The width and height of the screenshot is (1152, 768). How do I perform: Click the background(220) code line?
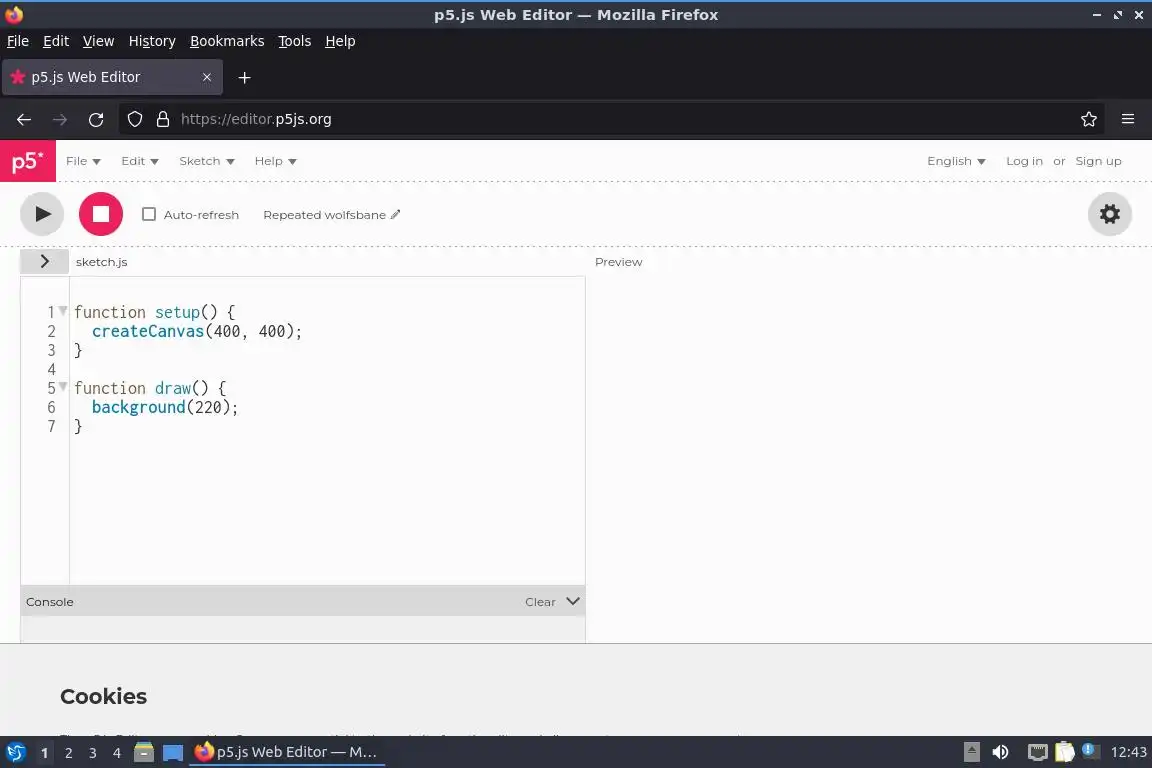[x=165, y=407]
